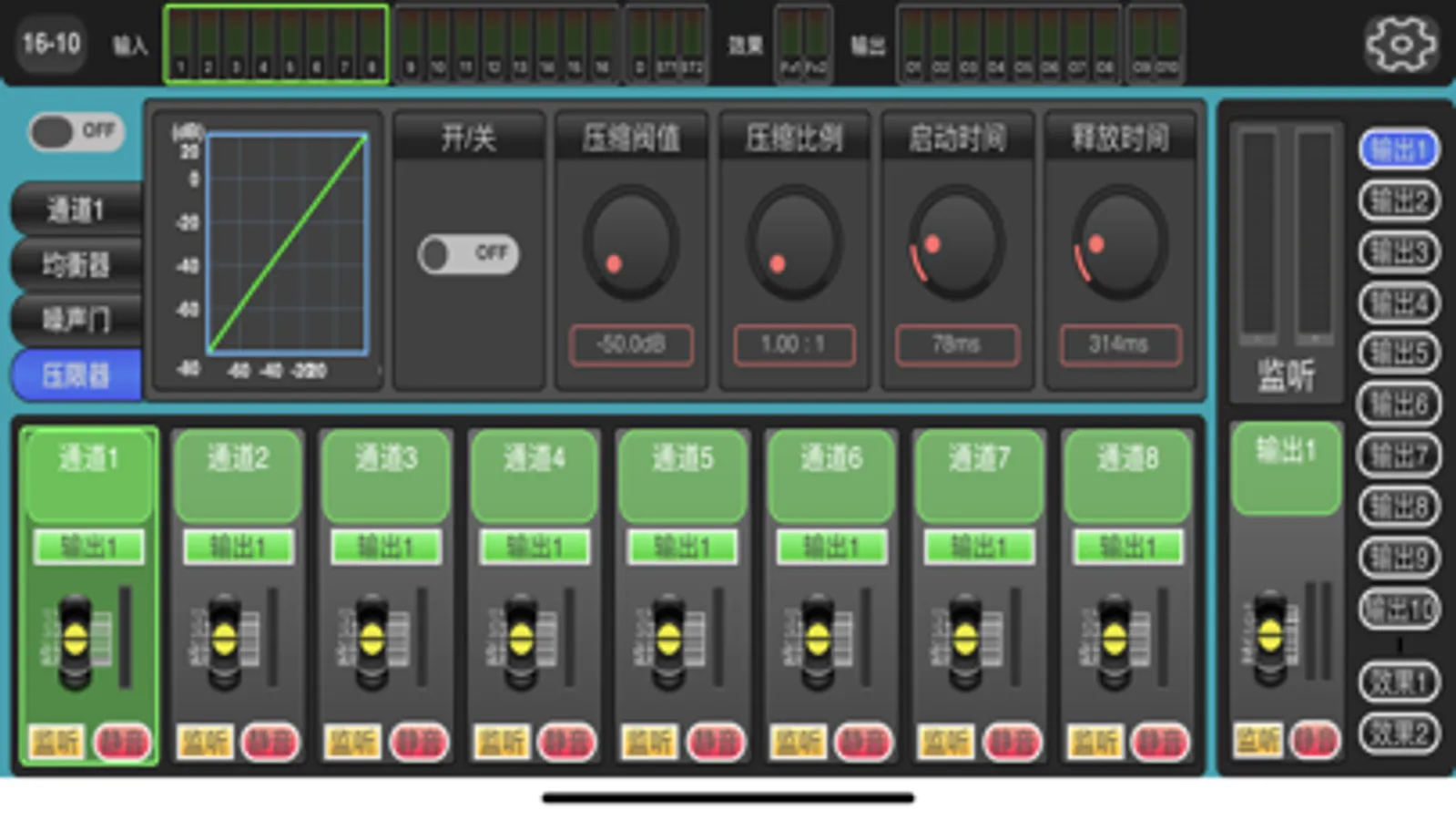Open the 均衡器 equalizer tab

[x=76, y=264]
